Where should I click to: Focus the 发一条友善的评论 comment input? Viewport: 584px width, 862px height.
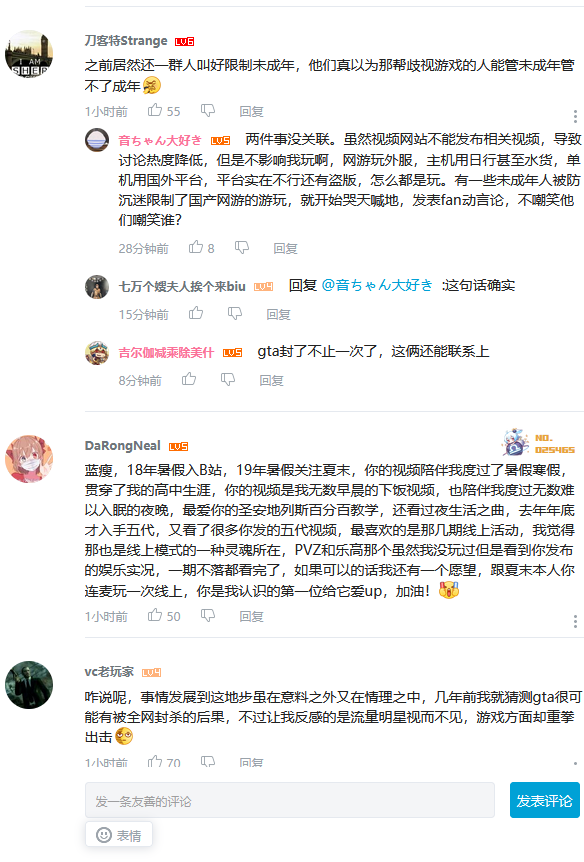coord(290,800)
